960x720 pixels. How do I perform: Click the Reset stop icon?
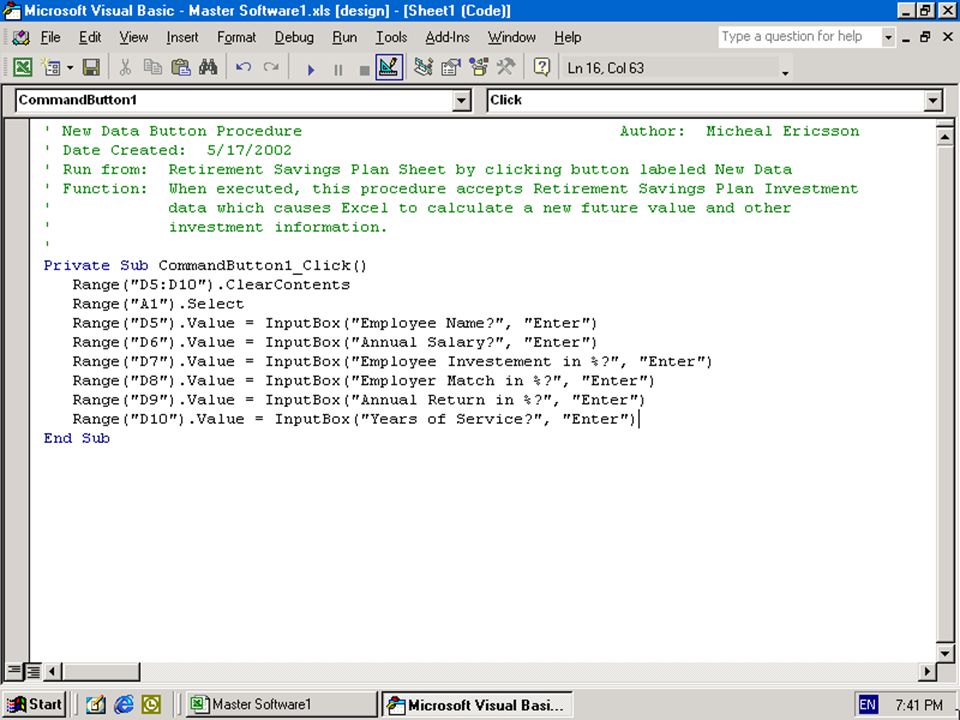tap(364, 70)
